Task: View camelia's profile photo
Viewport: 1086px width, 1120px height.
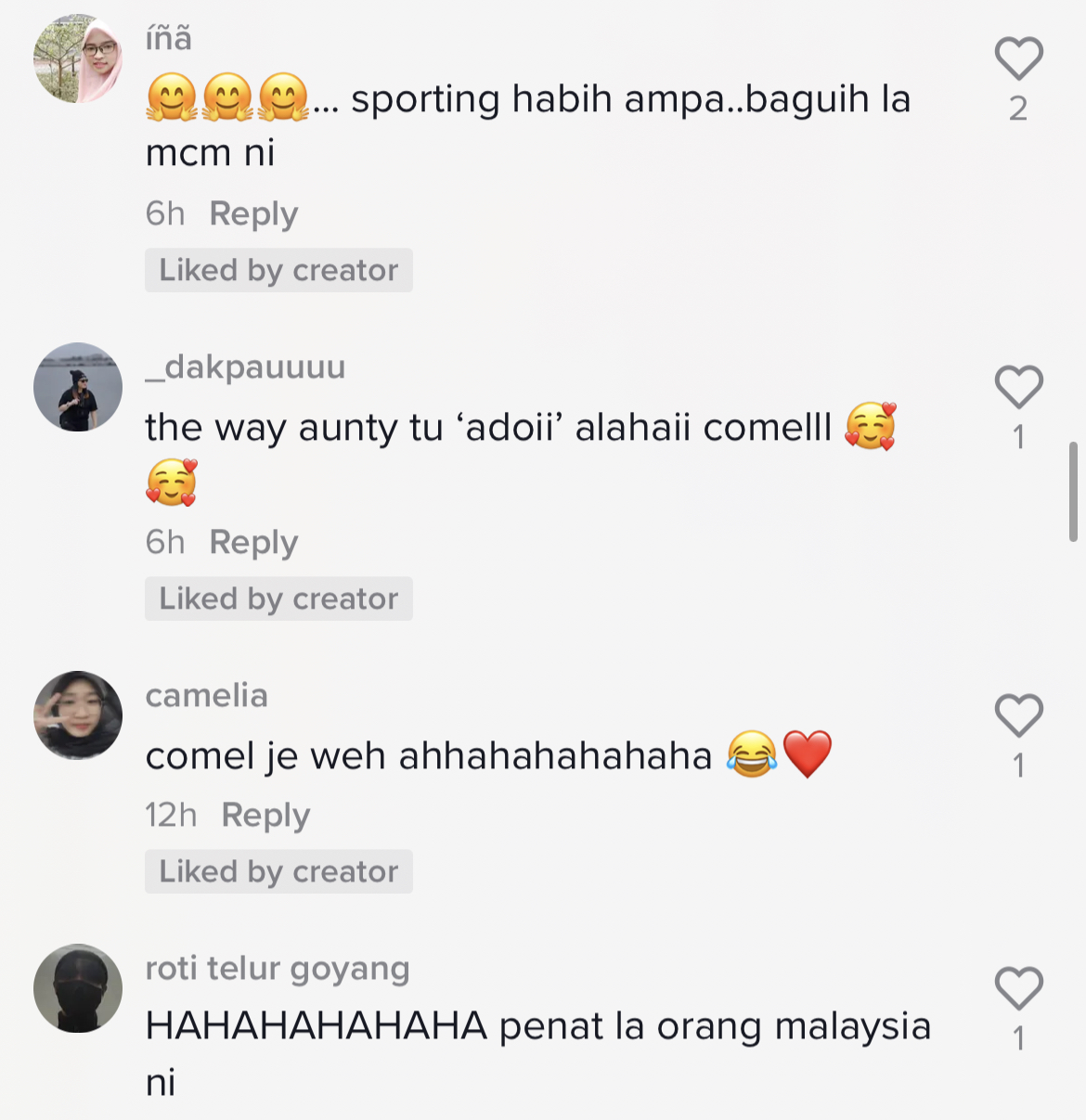Action: click(x=78, y=715)
